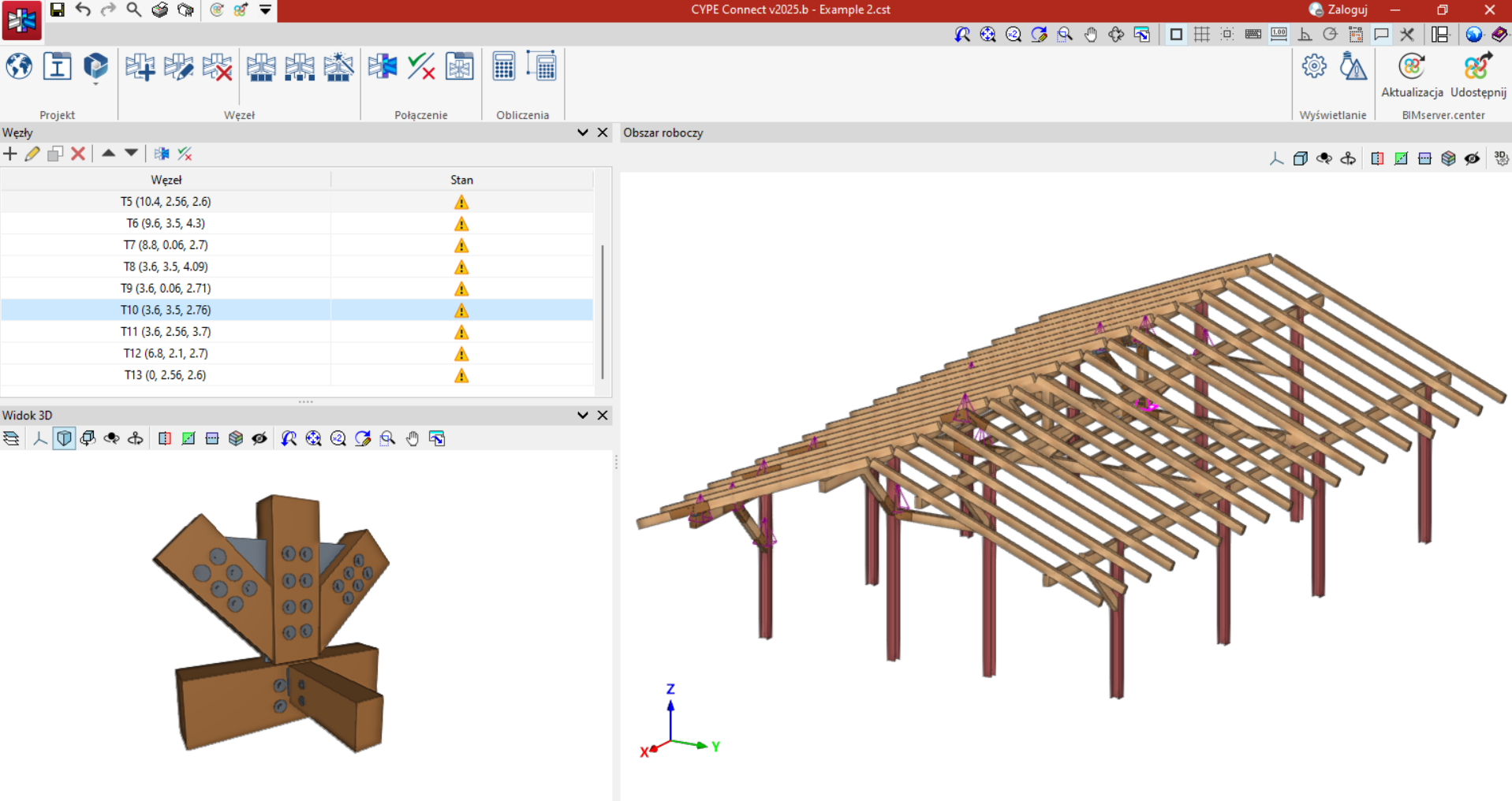Click the add new node ribbon icon
1512x801 pixels.
(x=140, y=67)
